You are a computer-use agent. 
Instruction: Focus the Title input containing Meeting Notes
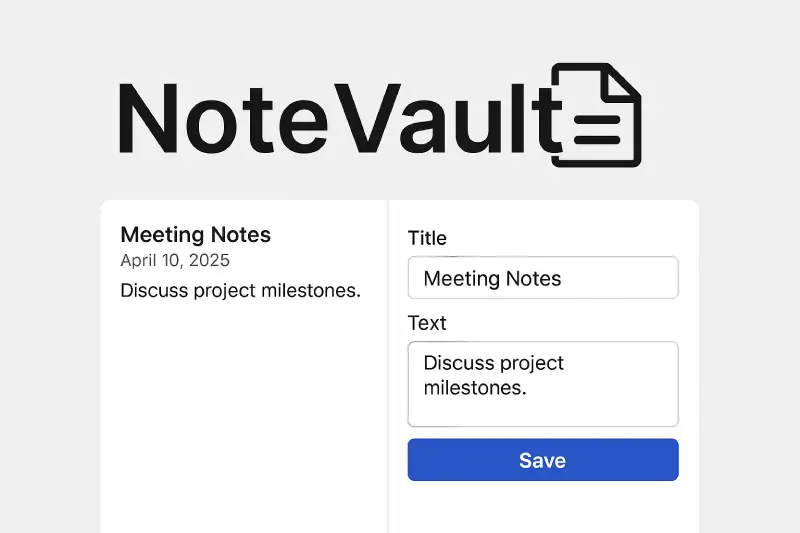coord(543,277)
